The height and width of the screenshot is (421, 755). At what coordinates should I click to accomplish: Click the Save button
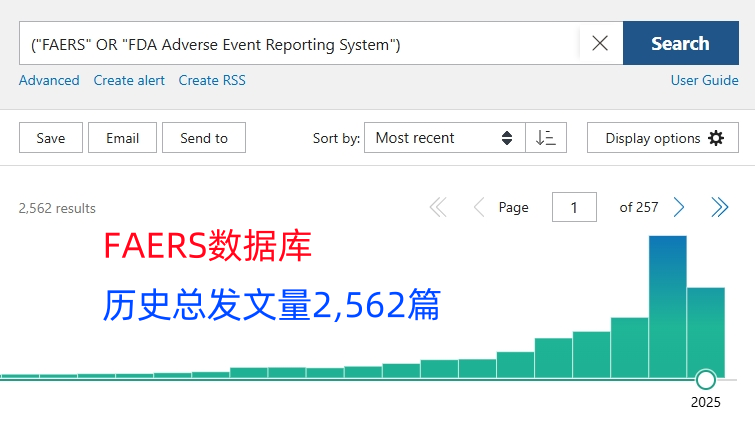(x=51, y=138)
